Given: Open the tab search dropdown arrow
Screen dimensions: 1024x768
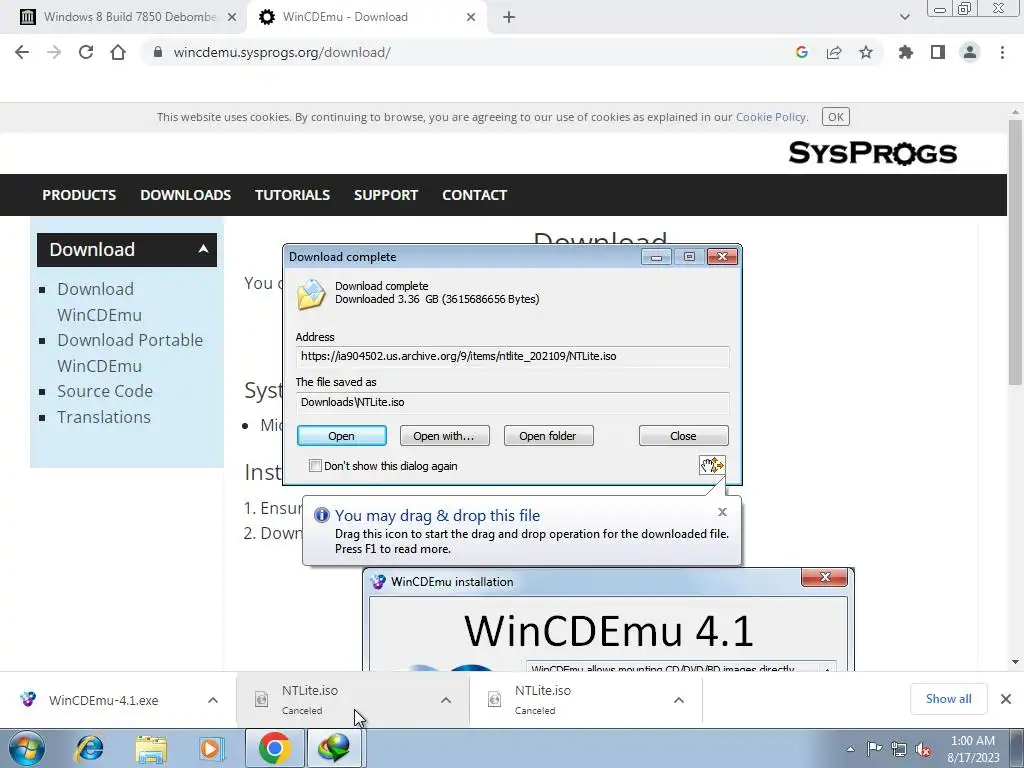Looking at the screenshot, I should 904,17.
